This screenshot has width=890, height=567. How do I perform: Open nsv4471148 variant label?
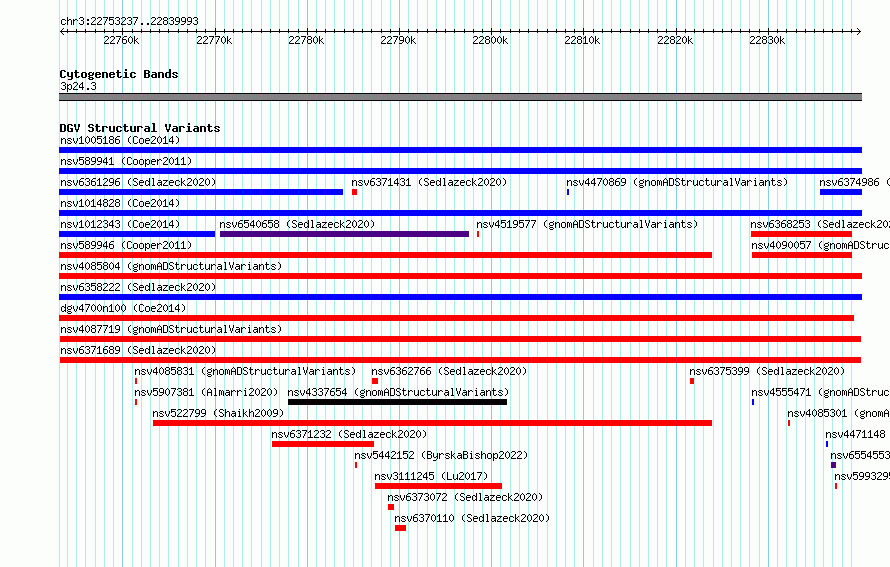[855, 434]
